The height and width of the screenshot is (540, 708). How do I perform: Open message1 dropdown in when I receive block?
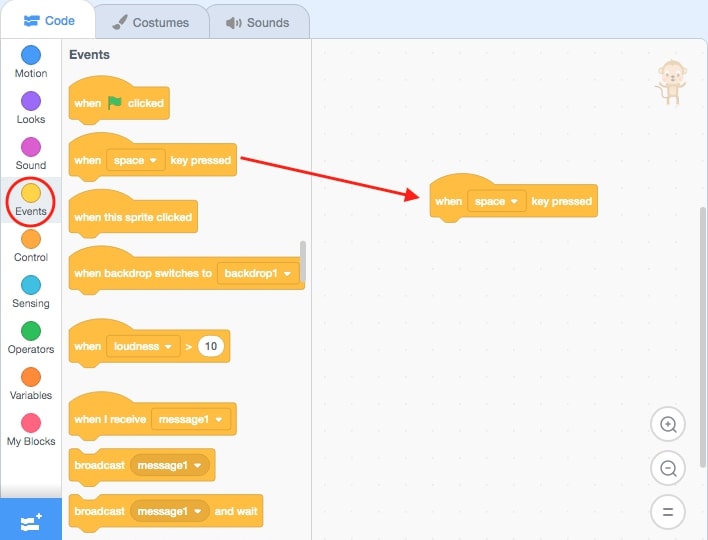[x=191, y=419]
